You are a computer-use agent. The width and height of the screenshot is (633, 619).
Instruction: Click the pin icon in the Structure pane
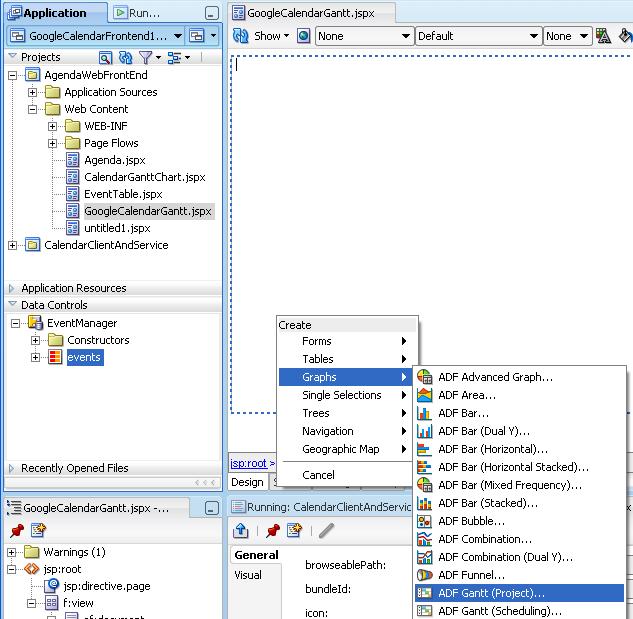tap(17, 530)
